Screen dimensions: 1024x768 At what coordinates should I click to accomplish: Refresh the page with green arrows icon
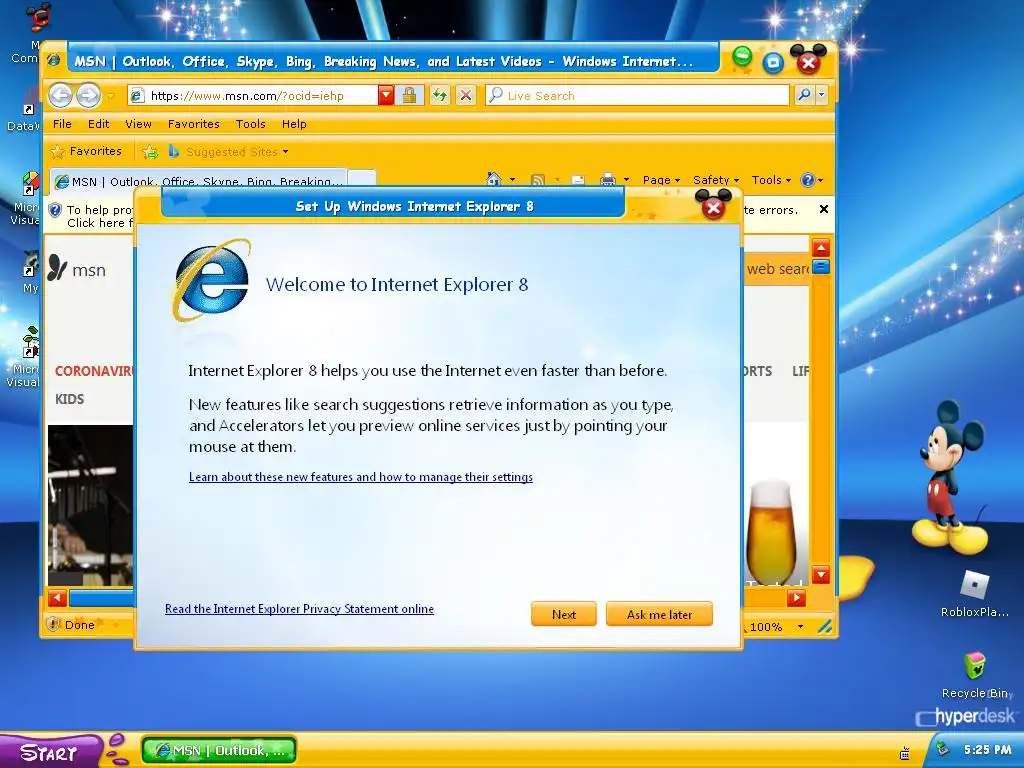pos(440,95)
